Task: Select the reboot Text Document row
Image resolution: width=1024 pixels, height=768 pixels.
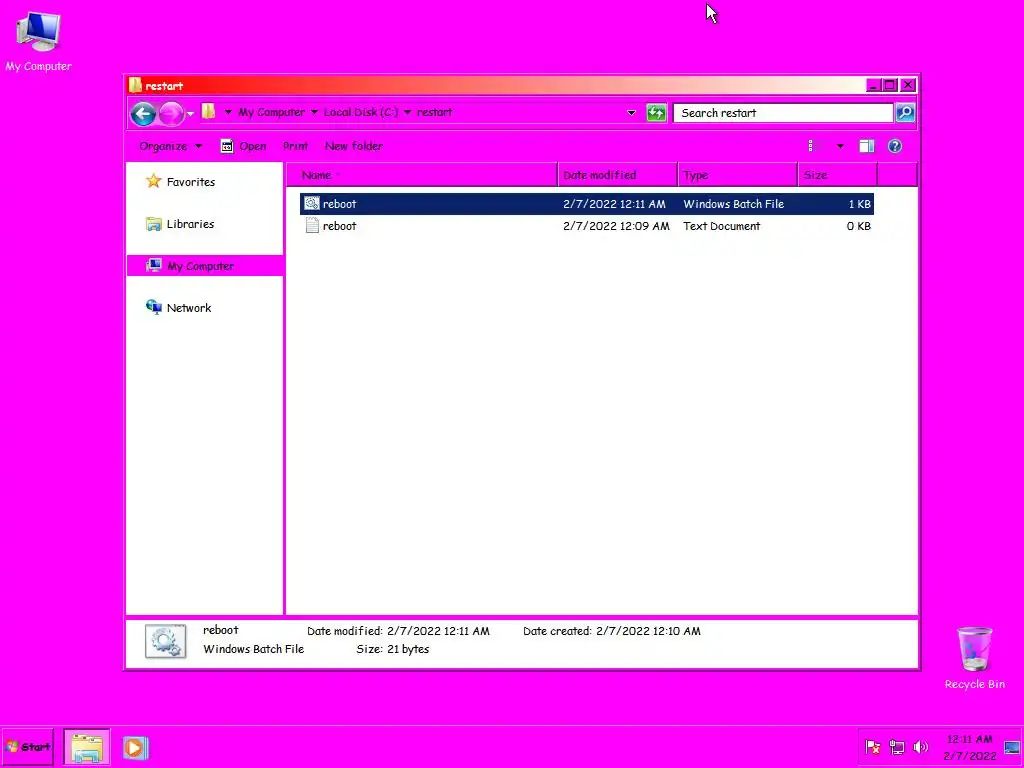Action: (x=586, y=226)
